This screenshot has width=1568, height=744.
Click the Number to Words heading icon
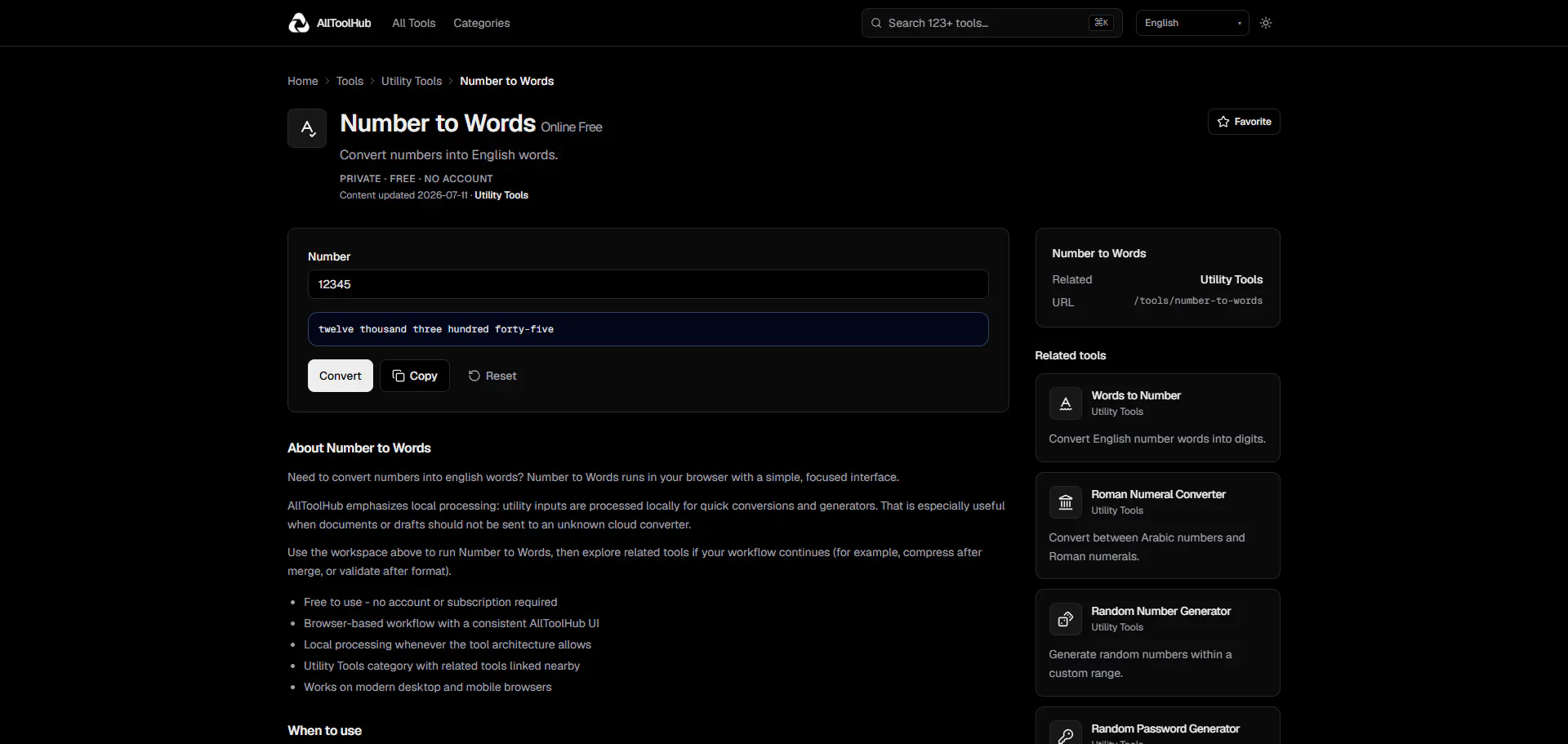coord(307,128)
